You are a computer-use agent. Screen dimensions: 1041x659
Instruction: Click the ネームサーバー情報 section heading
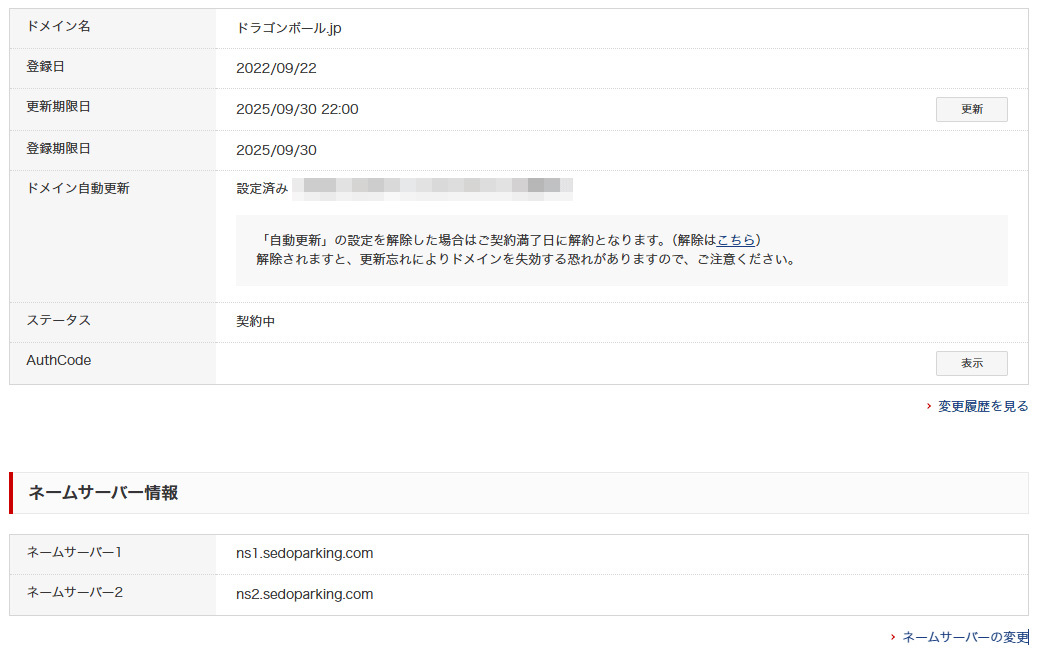[104, 492]
